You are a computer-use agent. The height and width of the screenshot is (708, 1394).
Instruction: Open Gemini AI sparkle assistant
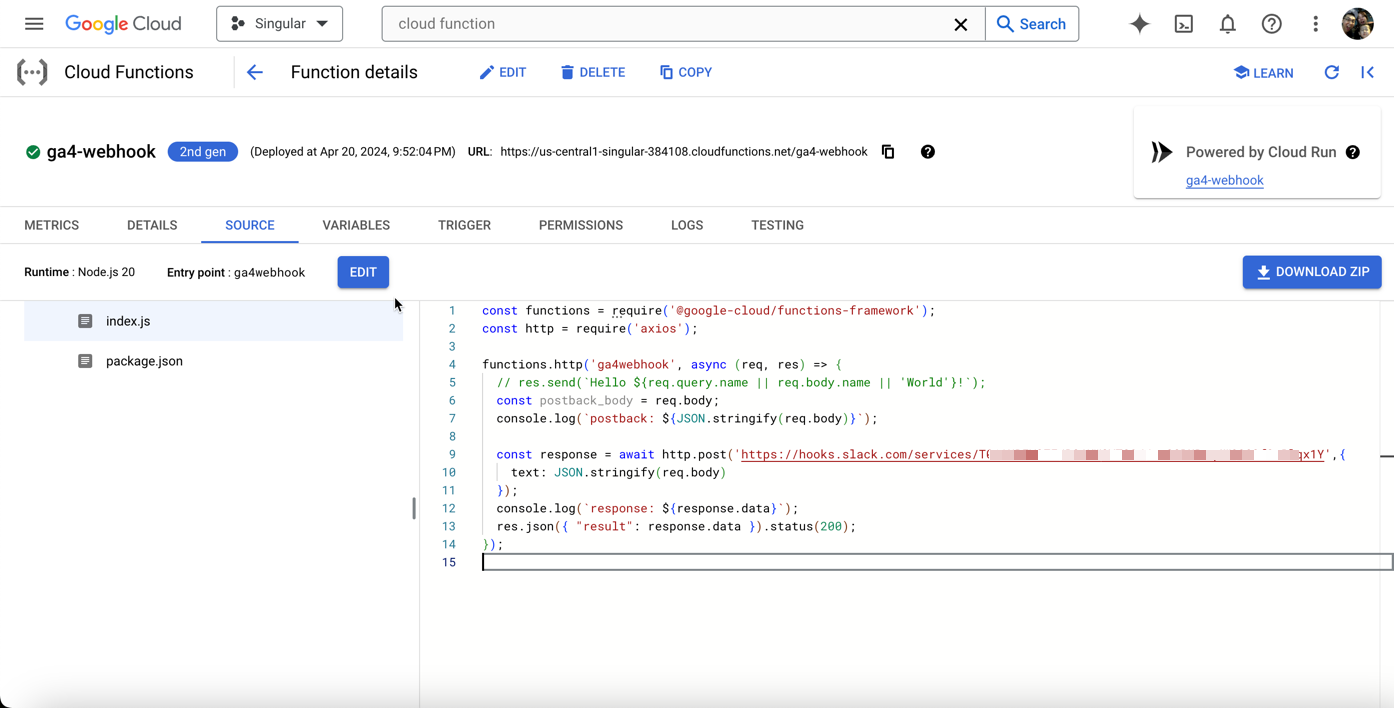(x=1140, y=24)
